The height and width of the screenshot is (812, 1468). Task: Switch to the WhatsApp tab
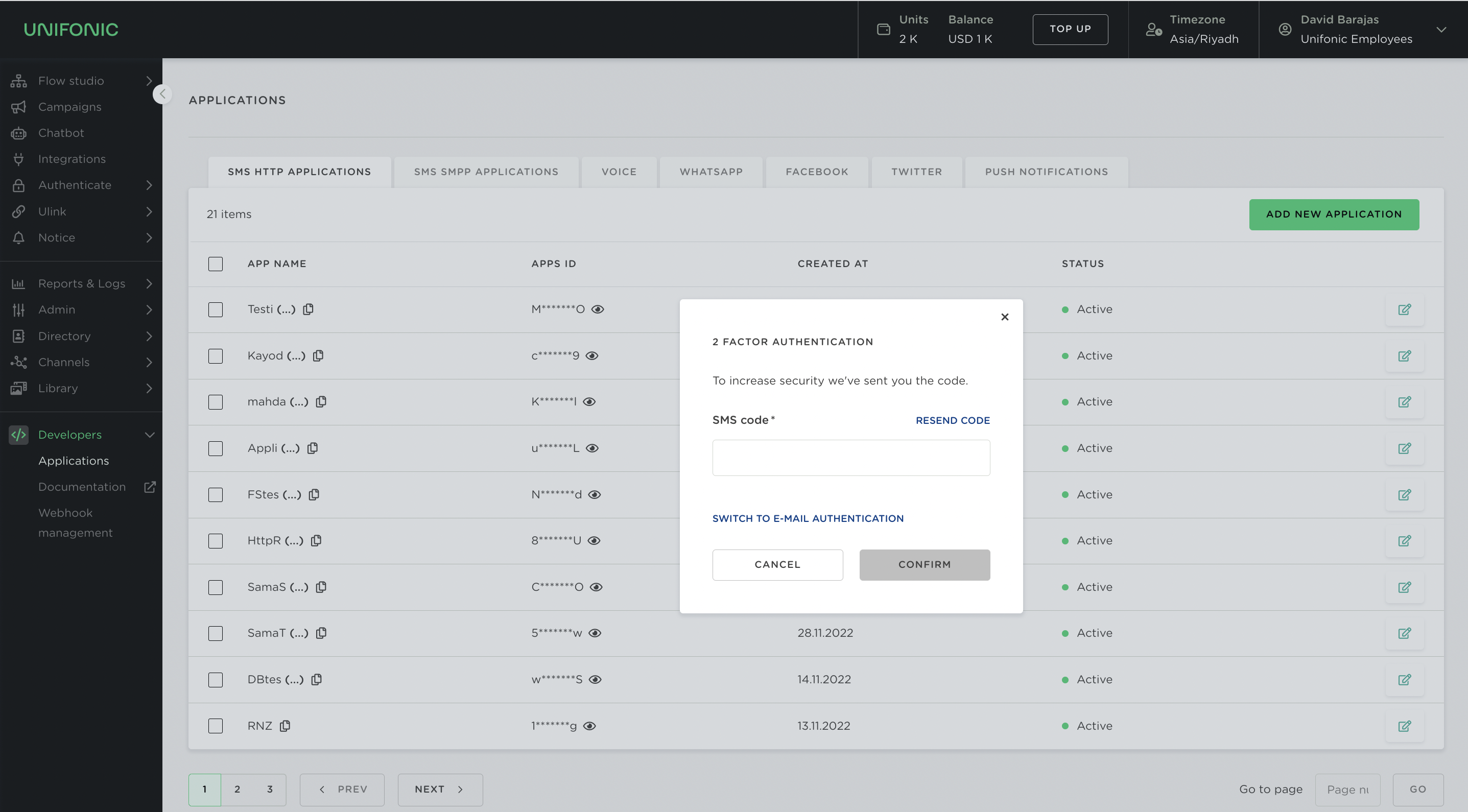(711, 172)
